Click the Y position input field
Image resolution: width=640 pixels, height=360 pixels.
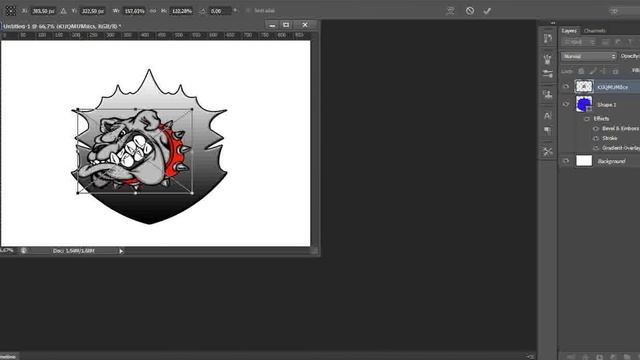[x=93, y=11]
